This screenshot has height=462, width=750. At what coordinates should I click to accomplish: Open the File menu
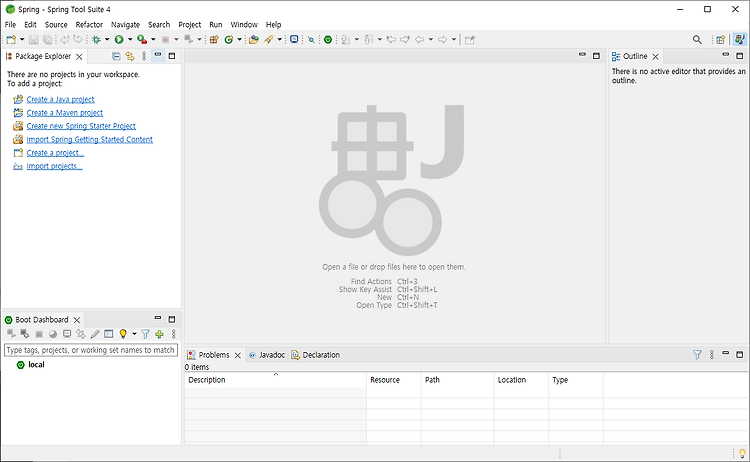click(10, 24)
